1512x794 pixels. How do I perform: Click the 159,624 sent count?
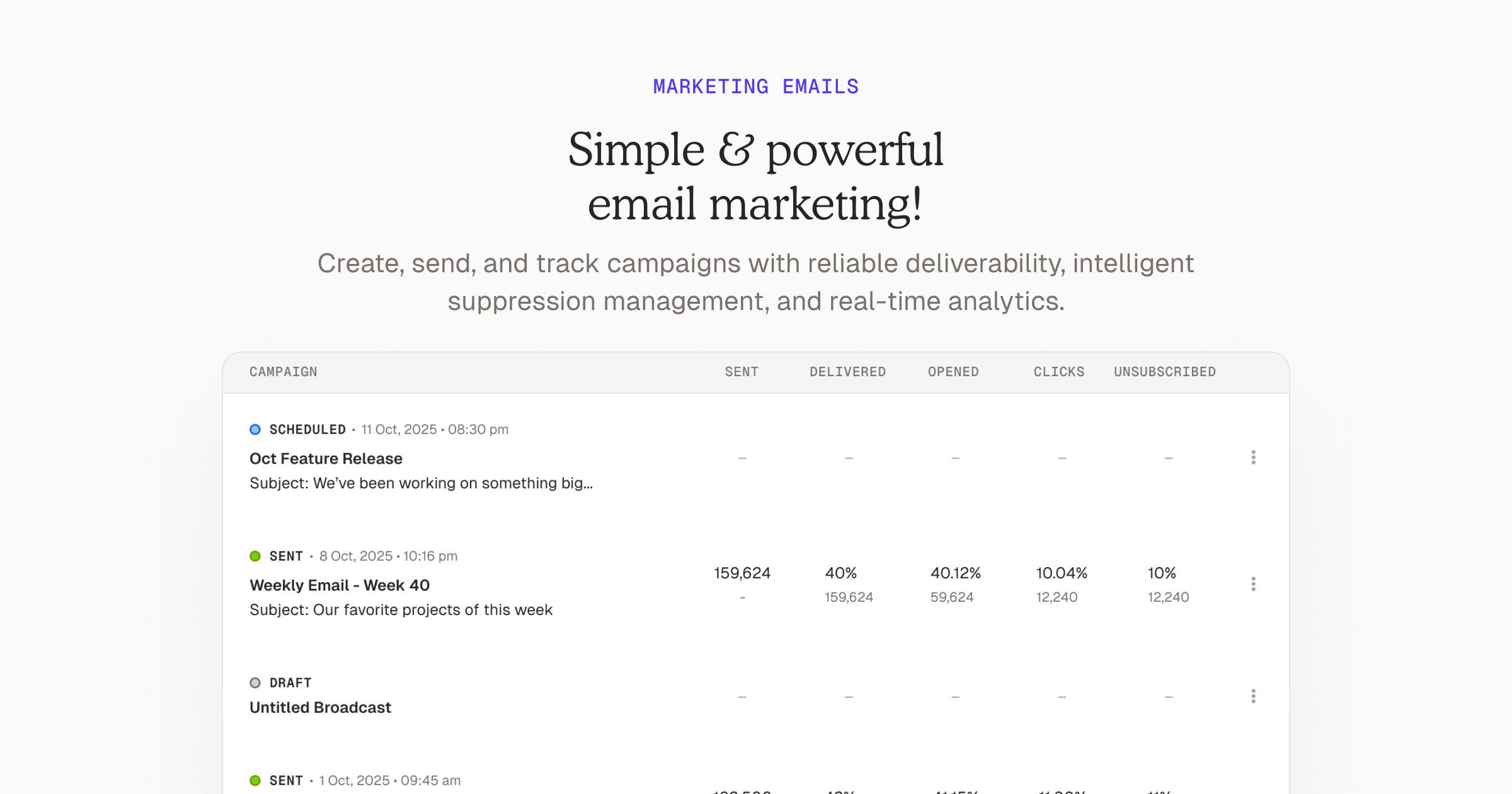pos(742,573)
